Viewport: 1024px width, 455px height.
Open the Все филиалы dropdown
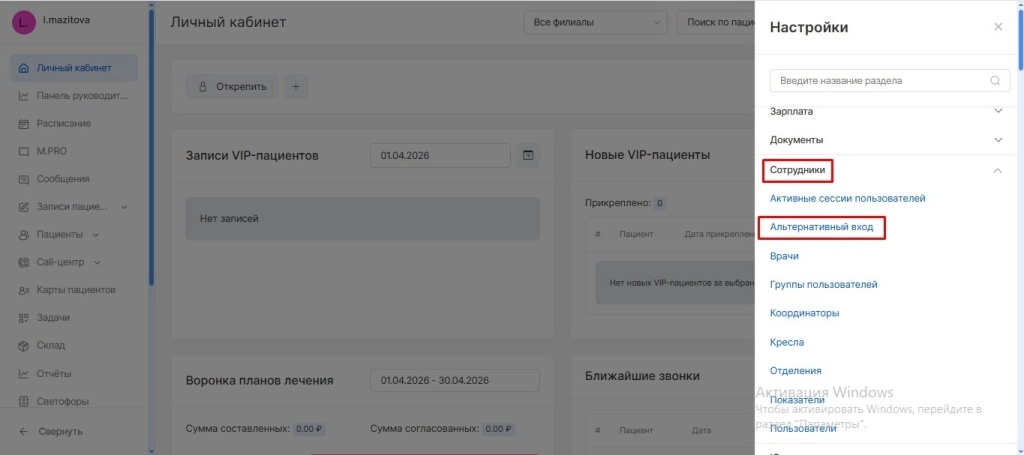coord(595,22)
